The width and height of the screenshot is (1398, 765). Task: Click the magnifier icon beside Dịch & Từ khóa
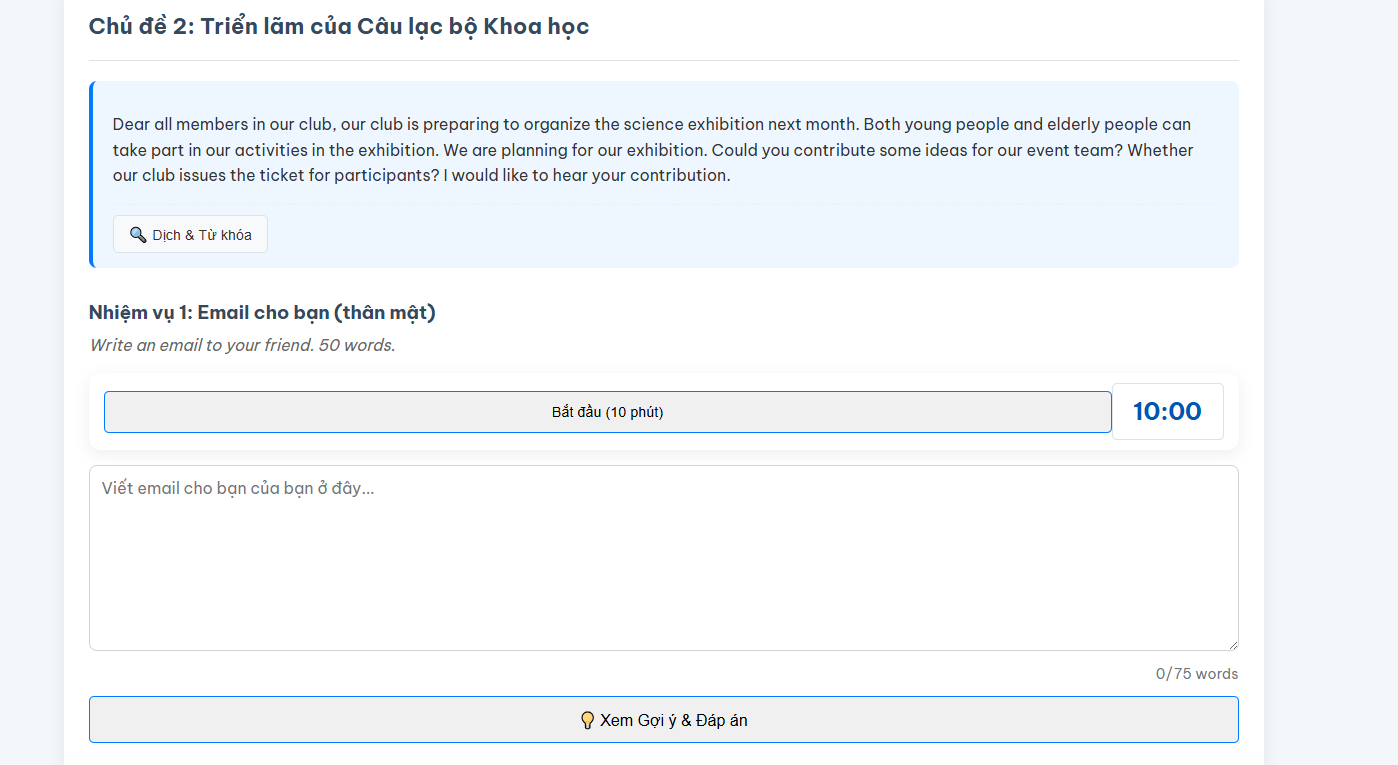[138, 235]
